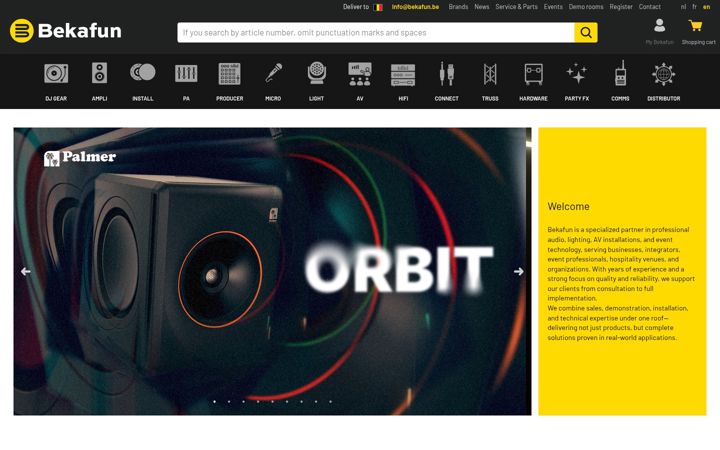Select the Distributor globe icon
Viewport: 720px width, 450px height.
click(664, 74)
